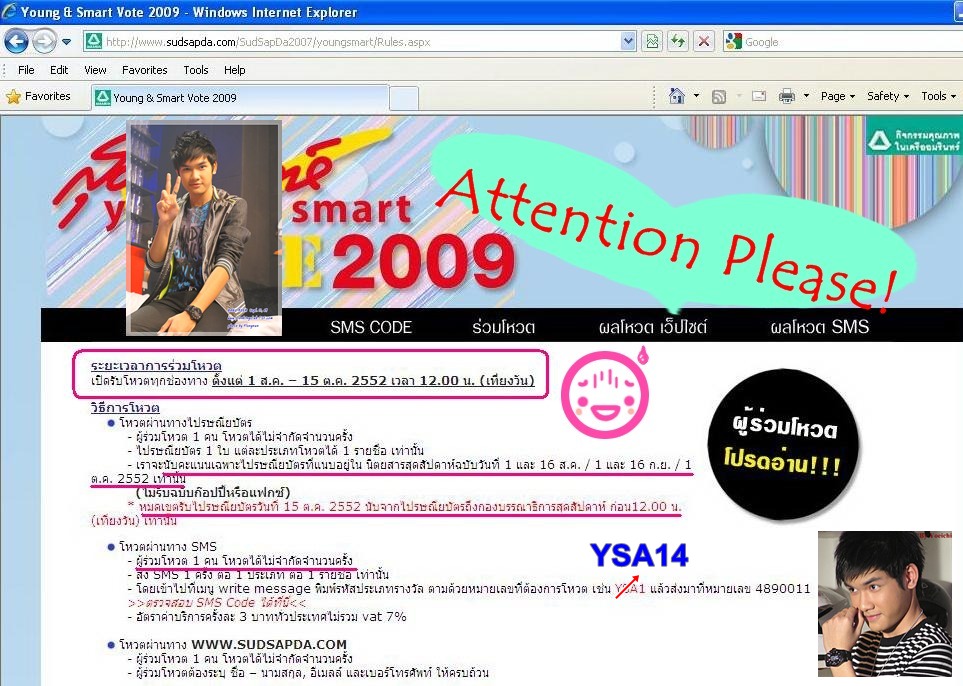This screenshot has height=686, width=963.
Task: Stop loading with the red X icon
Action: point(704,42)
